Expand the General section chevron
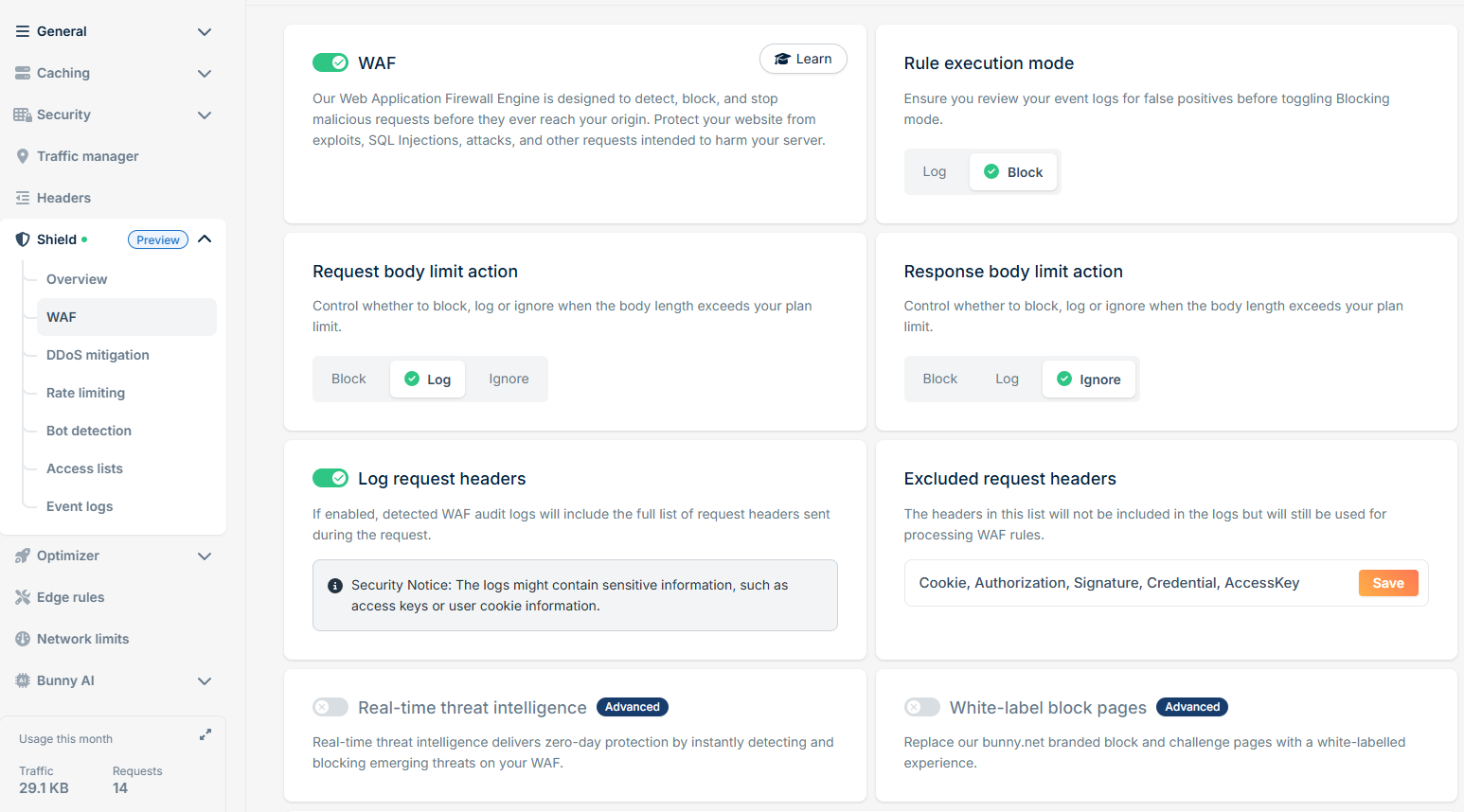 (x=205, y=31)
